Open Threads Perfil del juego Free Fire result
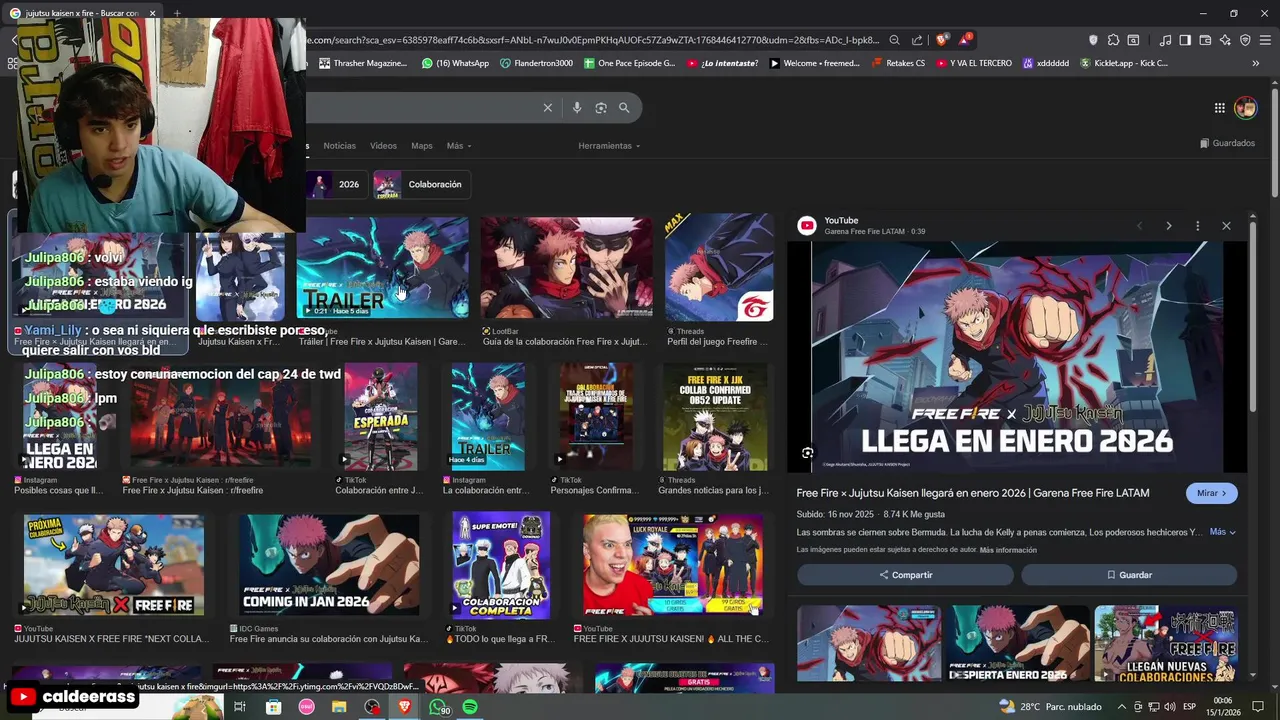This screenshot has width=1280, height=720. click(x=719, y=267)
